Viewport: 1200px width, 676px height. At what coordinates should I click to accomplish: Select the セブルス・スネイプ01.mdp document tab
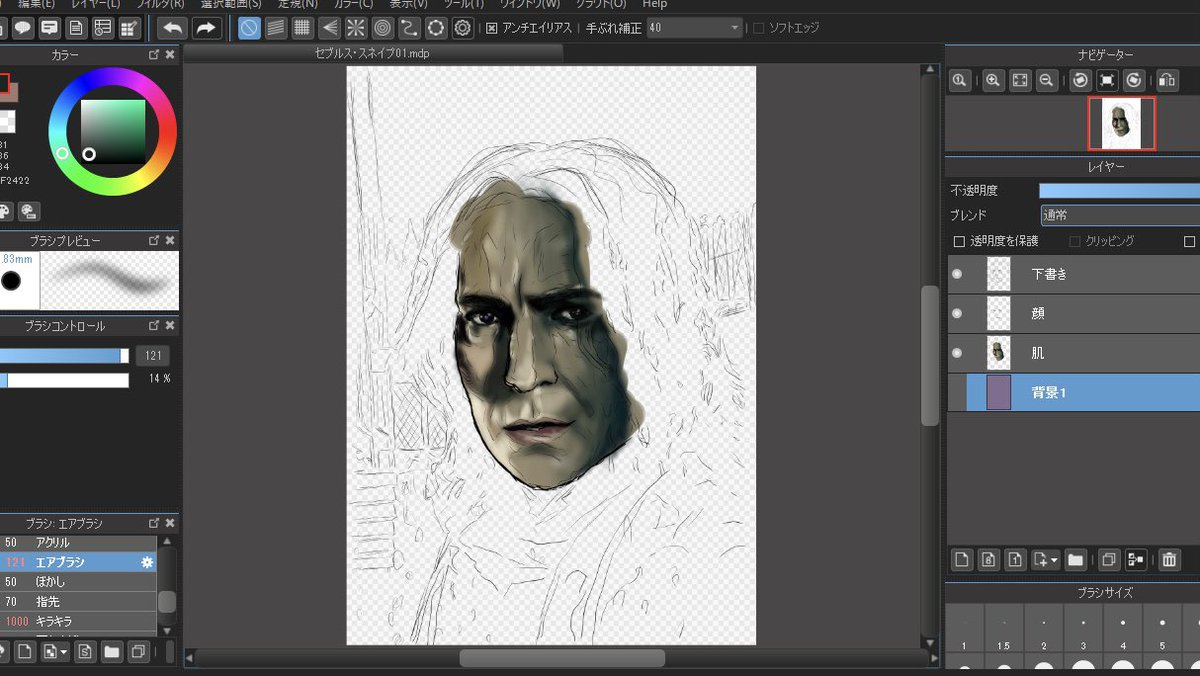click(x=373, y=53)
